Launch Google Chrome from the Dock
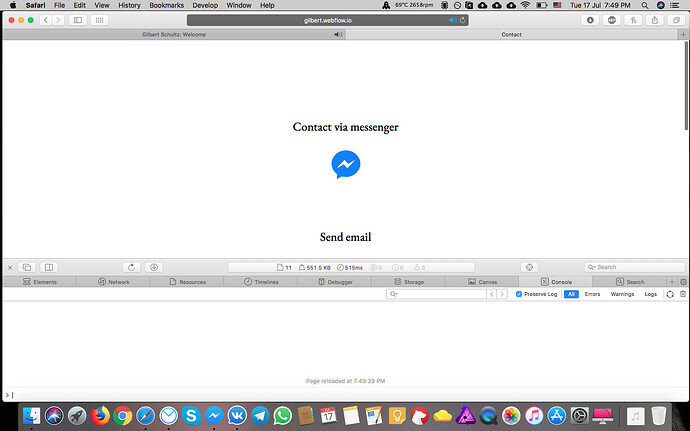Viewport: 690px width, 431px height. (x=123, y=416)
